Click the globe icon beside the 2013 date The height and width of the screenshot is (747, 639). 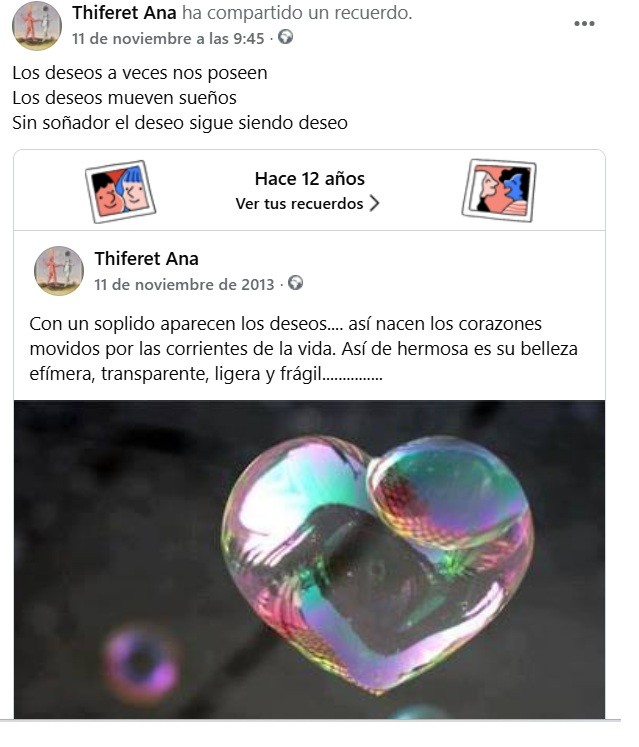pyautogui.click(x=295, y=283)
